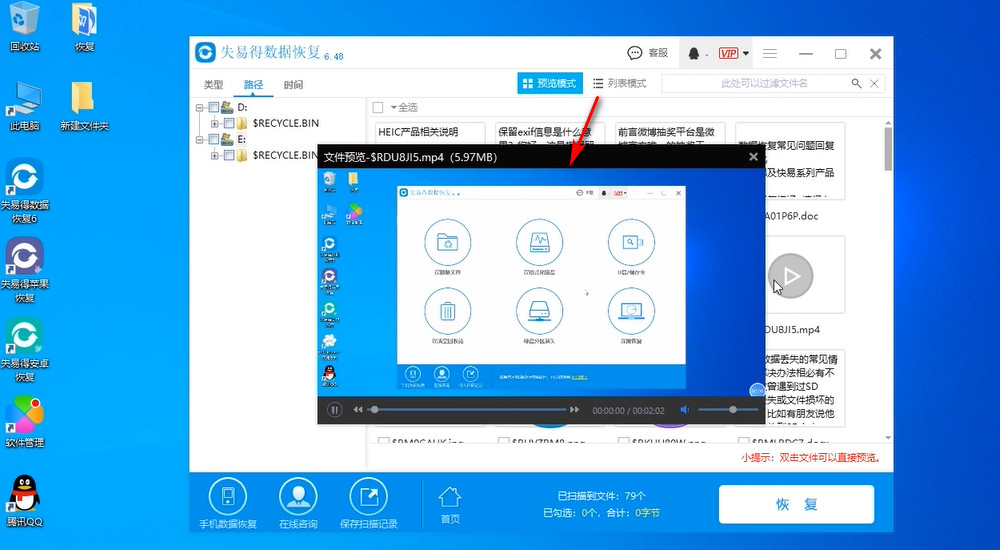Viewport: 1000px width, 550px height.
Task: Pause the preview video
Action: (x=334, y=410)
